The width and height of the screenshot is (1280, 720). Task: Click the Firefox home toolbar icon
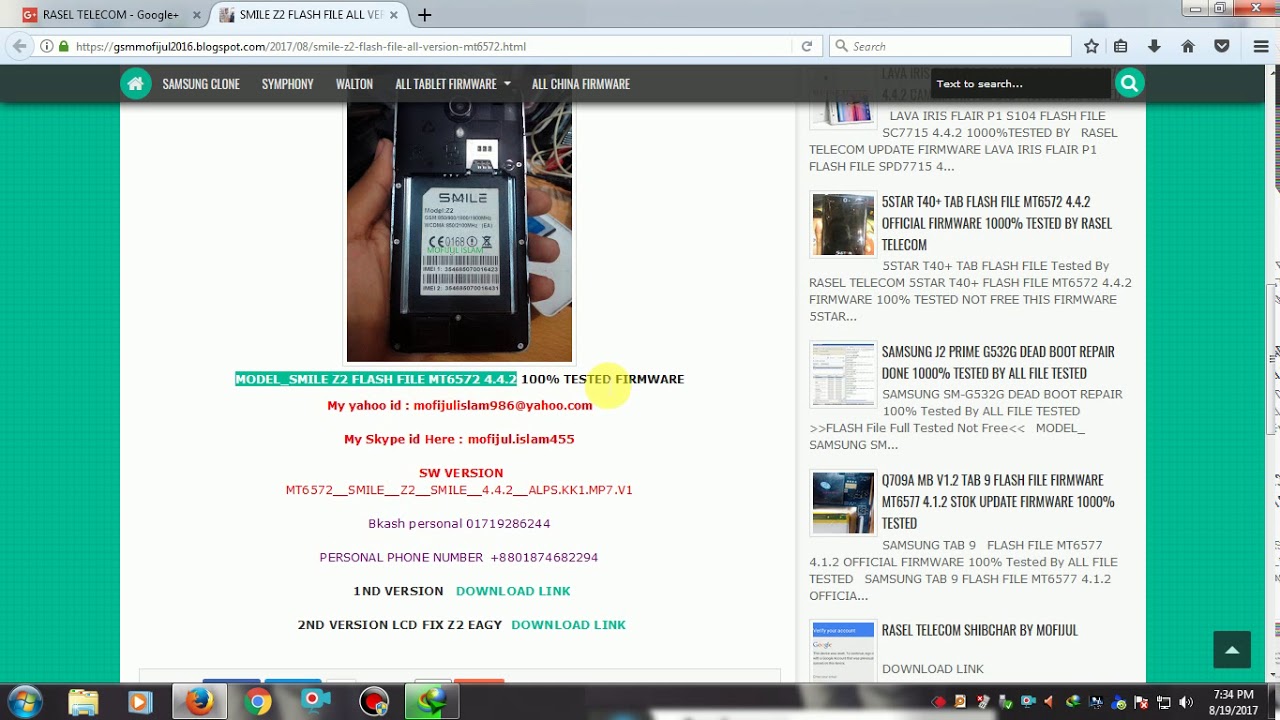click(x=1188, y=46)
